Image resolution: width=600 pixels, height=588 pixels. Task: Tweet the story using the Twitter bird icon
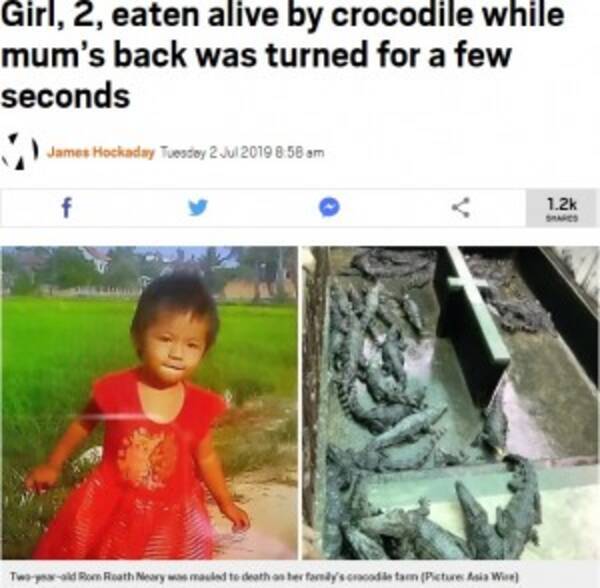coord(198,208)
